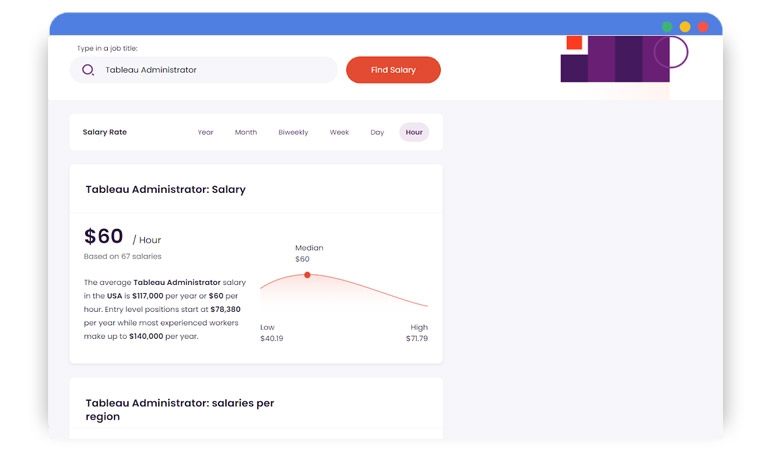Click the $60 per hour value
Screen dimensions: 762x450
click(104, 237)
